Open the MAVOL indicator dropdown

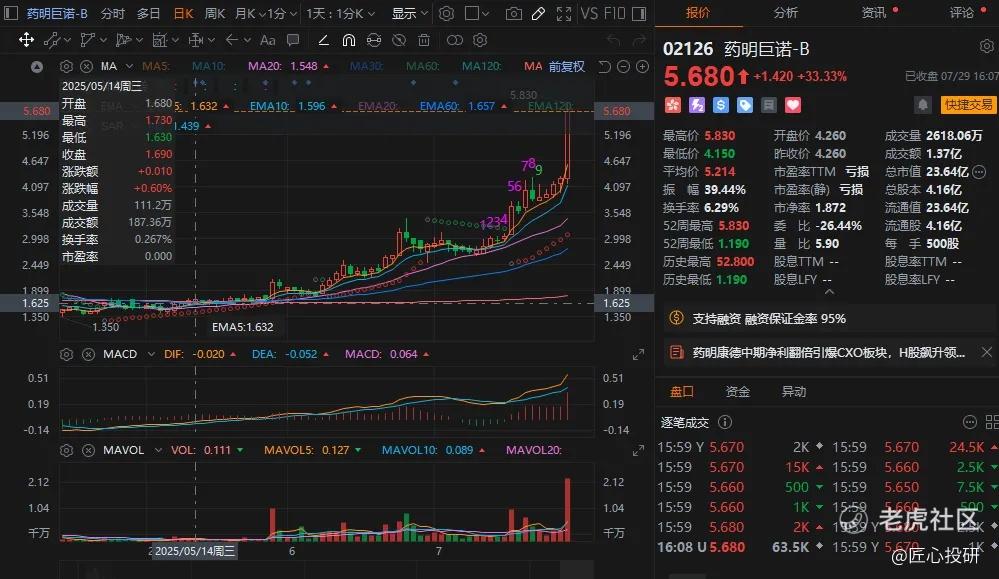[x=158, y=450]
